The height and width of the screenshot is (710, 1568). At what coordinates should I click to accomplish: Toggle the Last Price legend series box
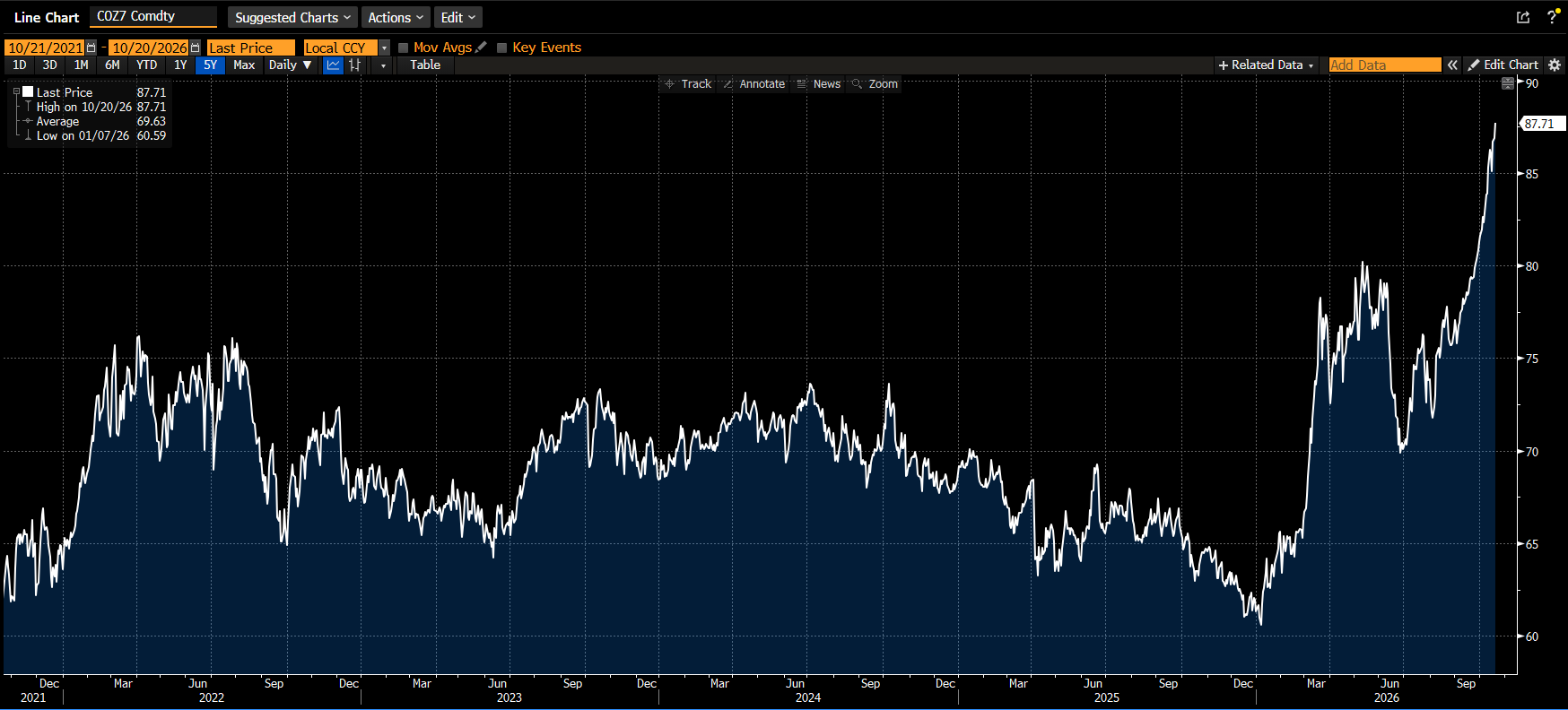click(x=28, y=91)
